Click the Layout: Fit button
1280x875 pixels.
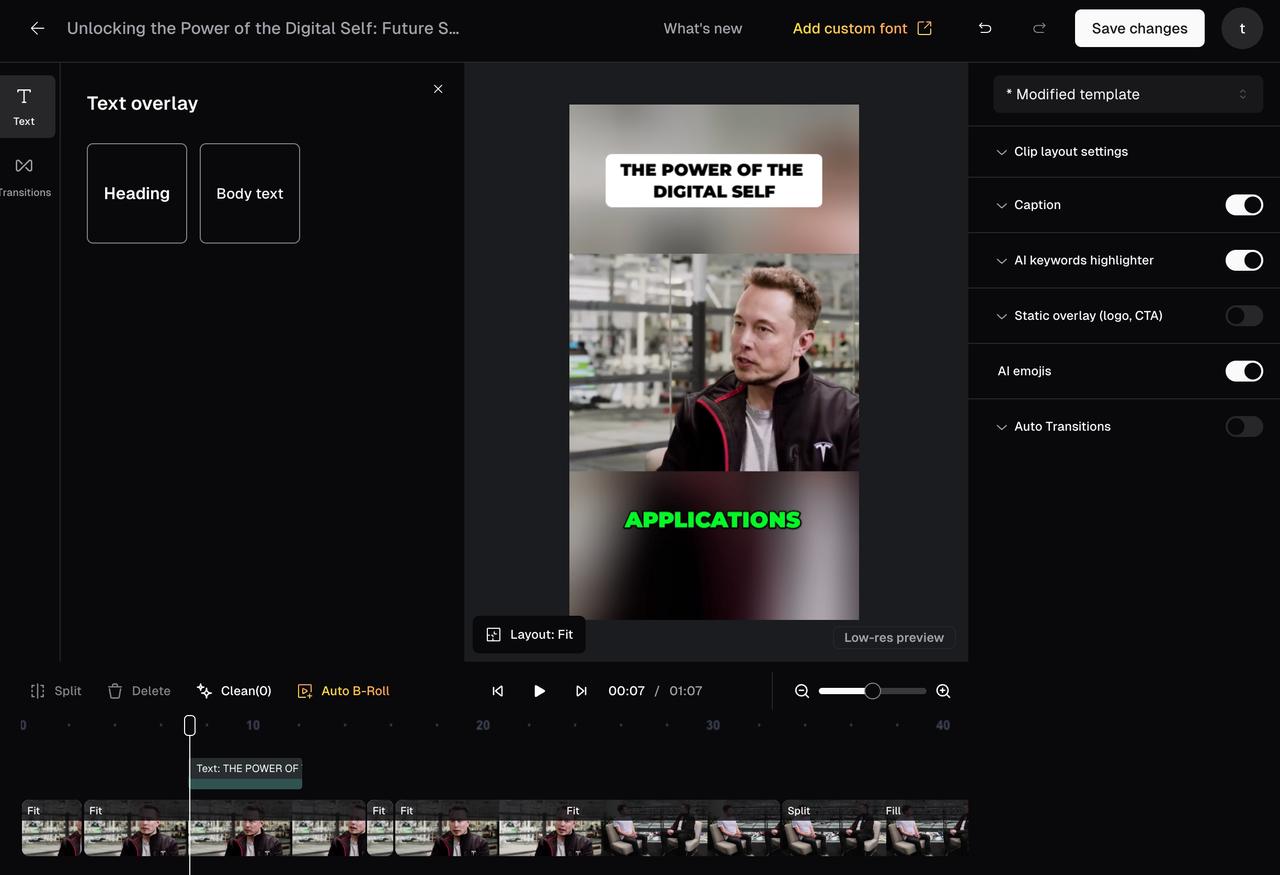tap(529, 635)
